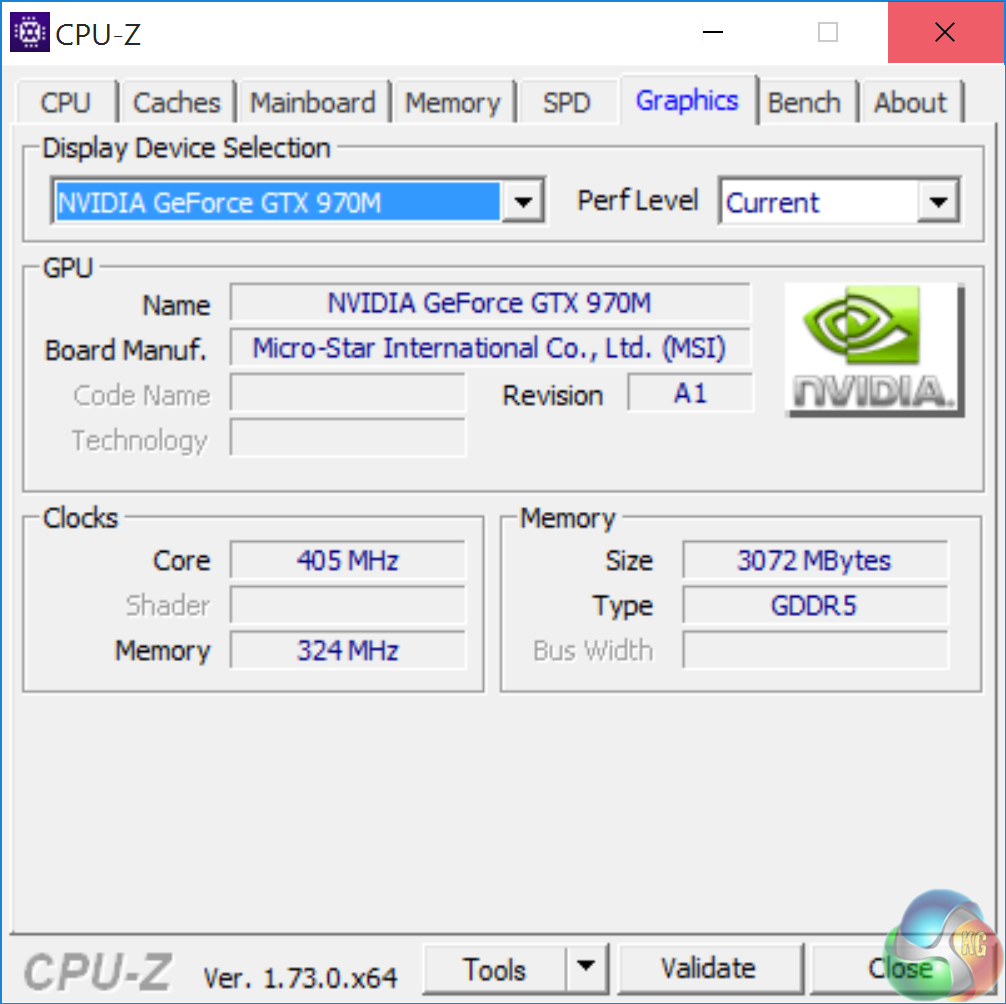Switch to the CPU tab
Image resolution: width=1006 pixels, height=1004 pixels.
(x=65, y=103)
